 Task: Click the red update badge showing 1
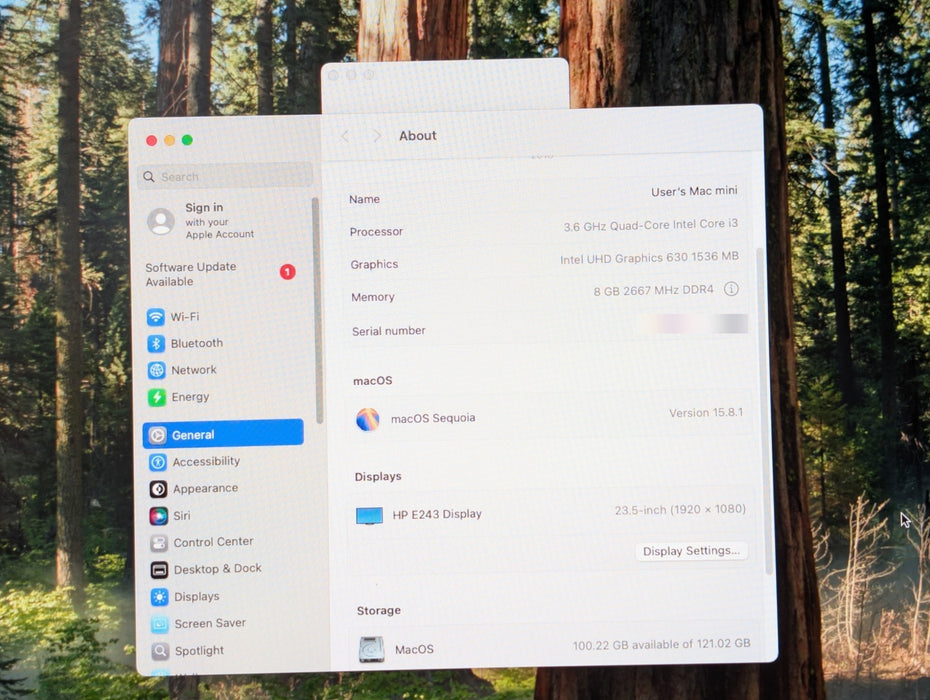pos(288,272)
